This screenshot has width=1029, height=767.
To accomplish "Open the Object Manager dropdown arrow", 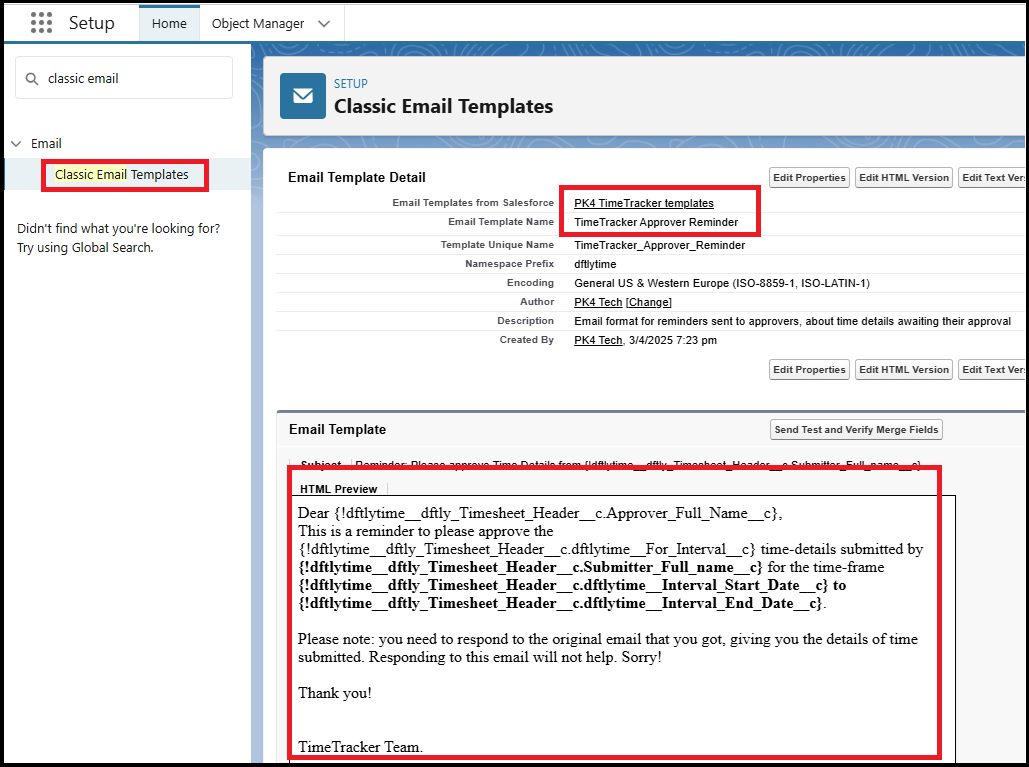I will tap(324, 24).
